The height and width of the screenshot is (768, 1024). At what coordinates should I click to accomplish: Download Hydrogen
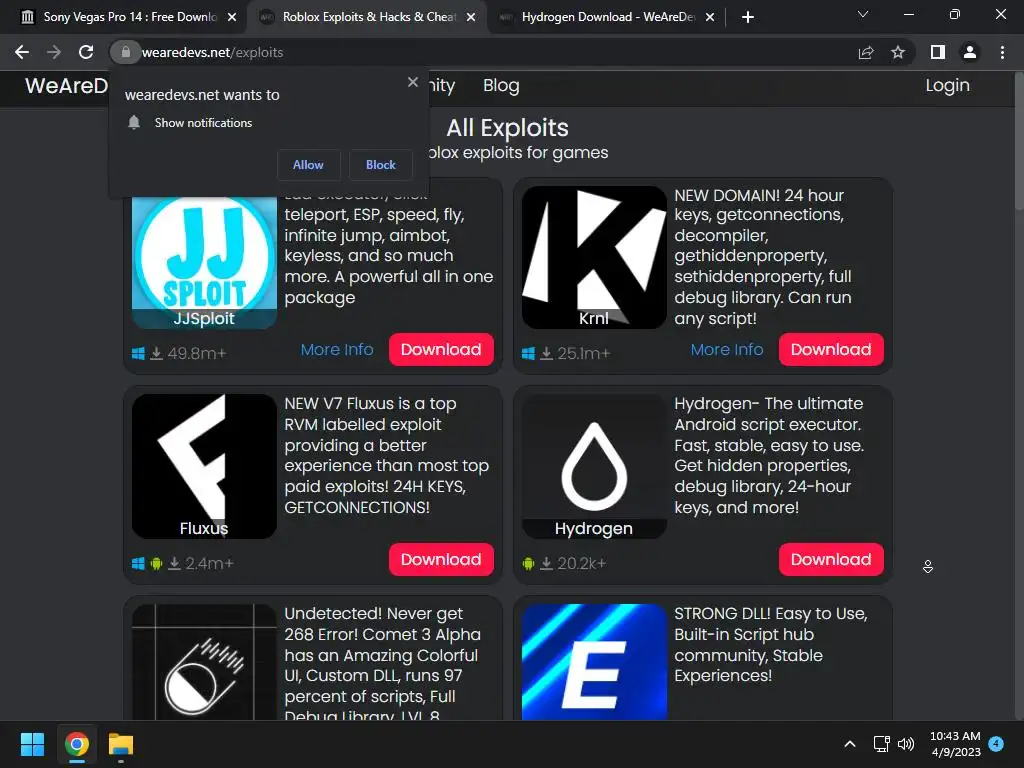(x=831, y=560)
